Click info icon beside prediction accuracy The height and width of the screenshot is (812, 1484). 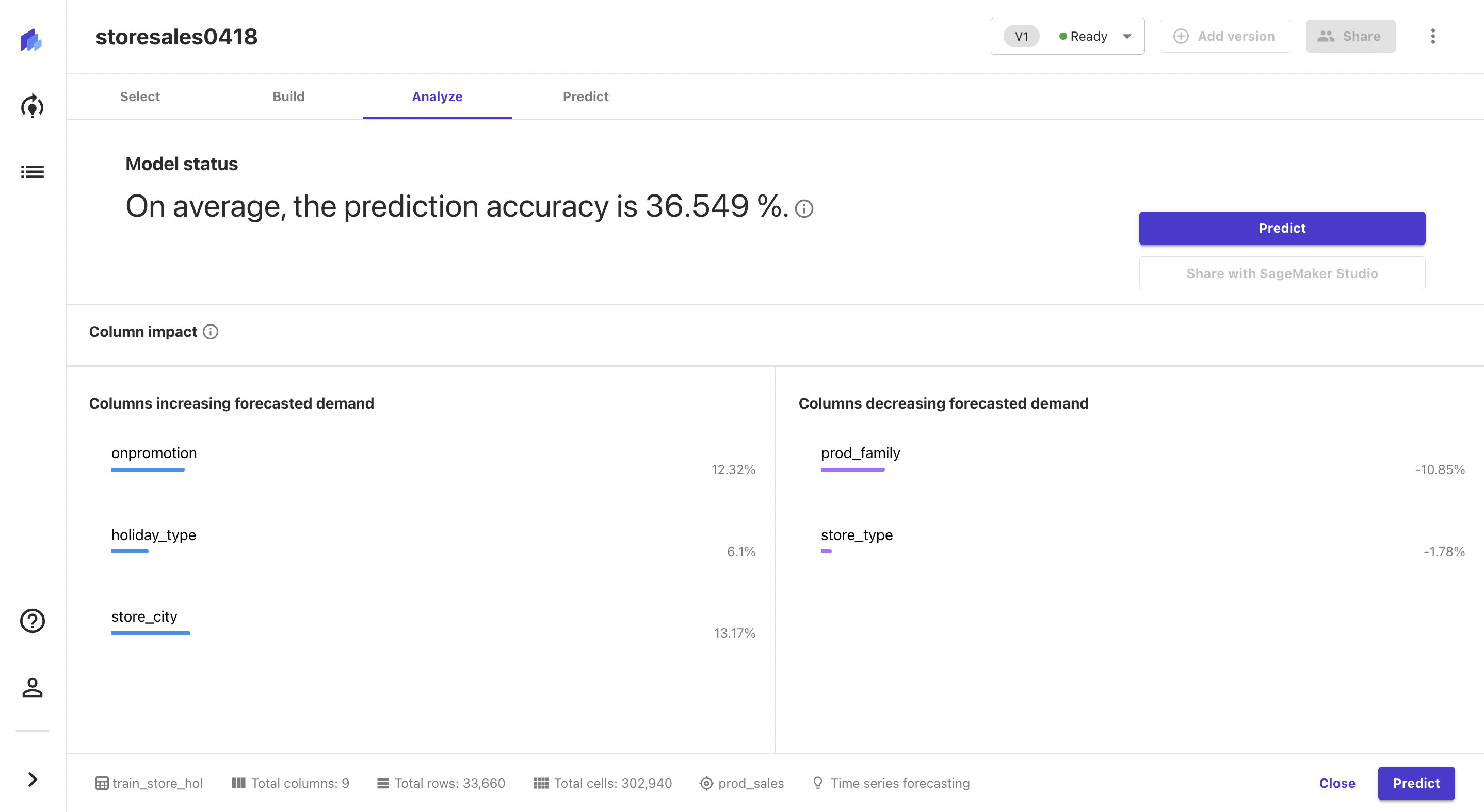[x=803, y=208]
